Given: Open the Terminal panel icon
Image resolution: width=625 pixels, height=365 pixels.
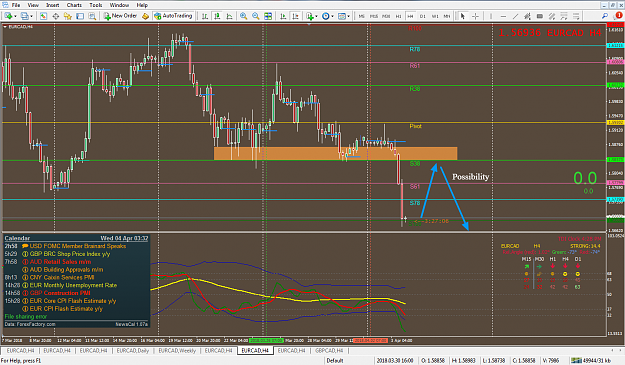Looking at the screenshot, I should (x=80, y=16).
